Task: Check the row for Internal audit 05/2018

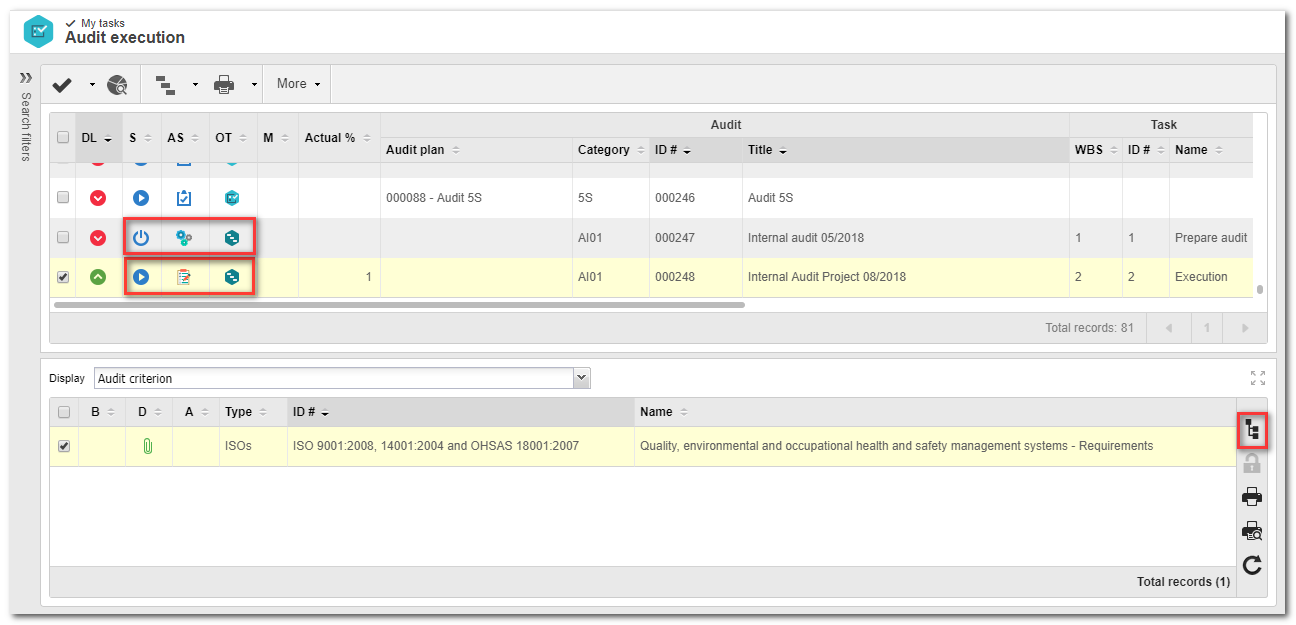Action: 63,238
